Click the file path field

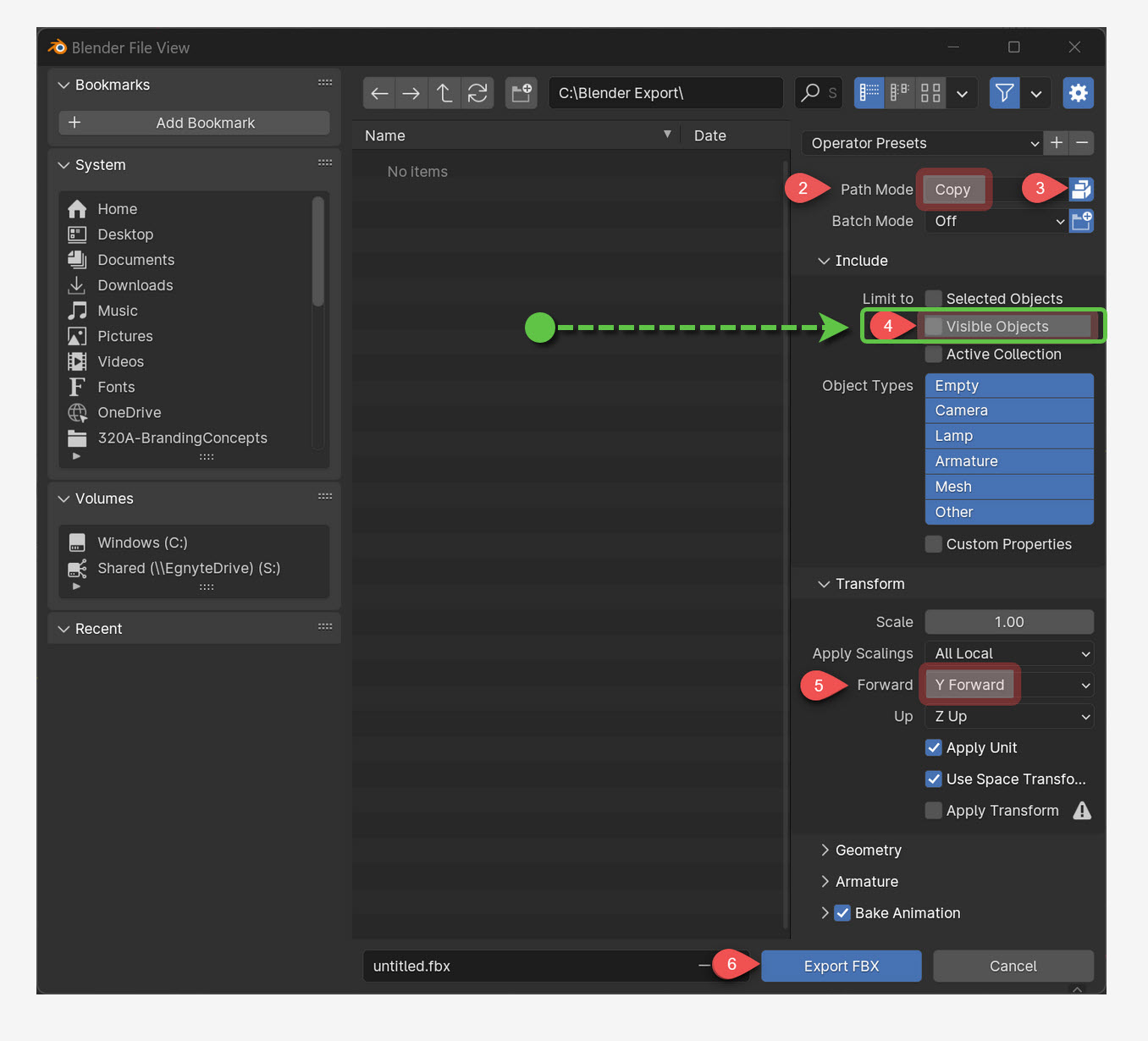point(665,93)
